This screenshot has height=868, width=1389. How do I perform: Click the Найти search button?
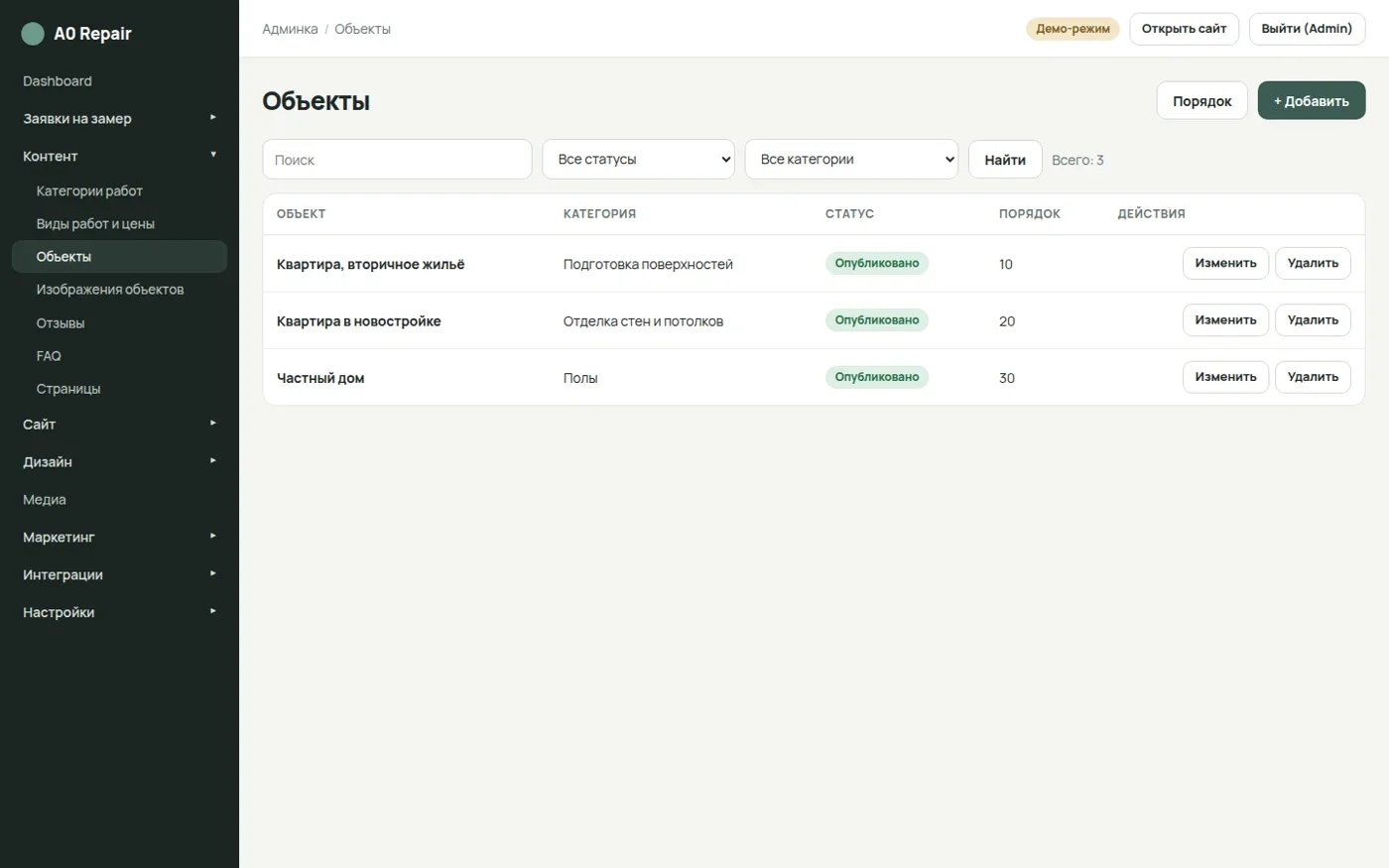(x=1005, y=160)
